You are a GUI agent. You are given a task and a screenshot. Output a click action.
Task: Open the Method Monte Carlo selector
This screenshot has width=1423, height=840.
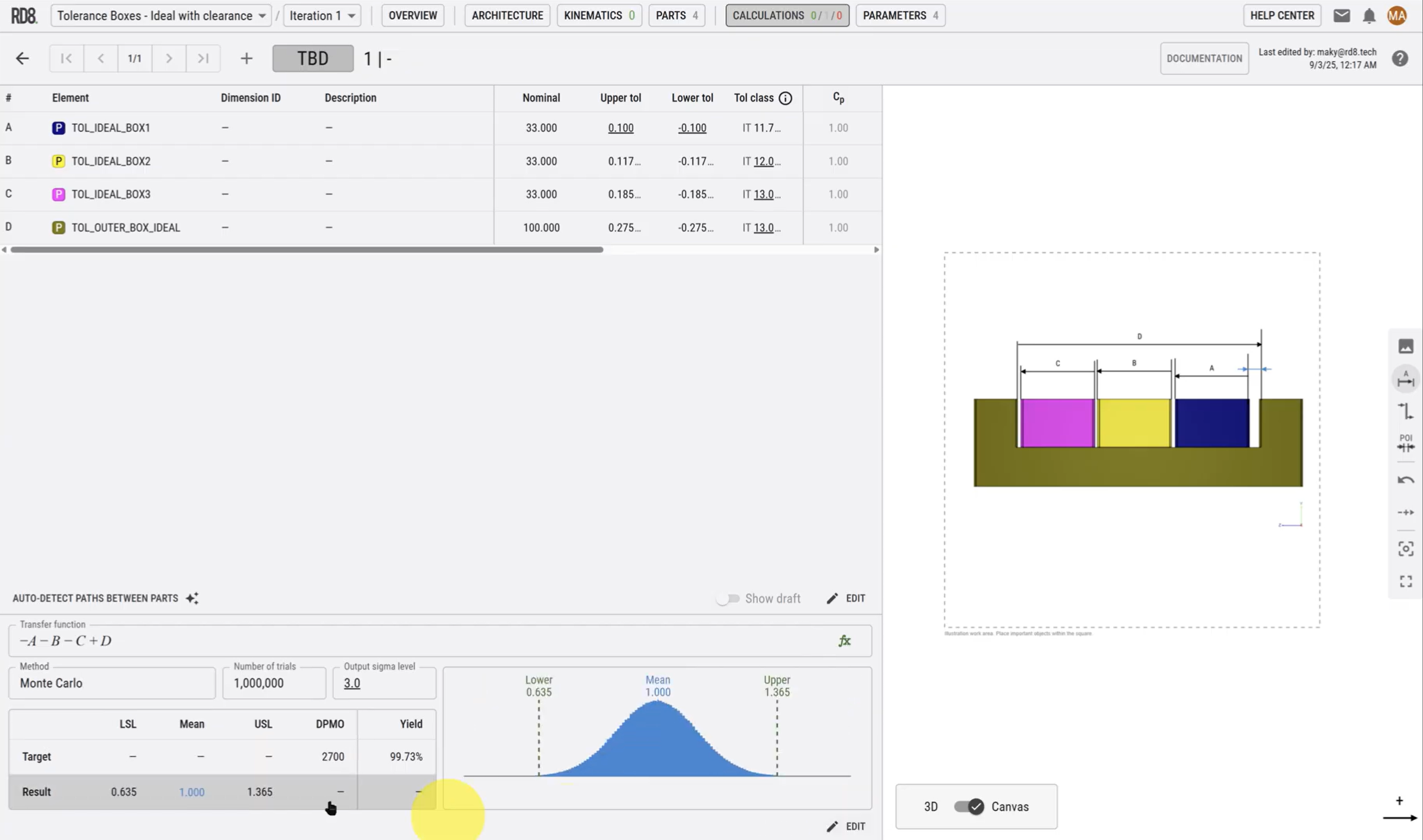click(x=112, y=683)
